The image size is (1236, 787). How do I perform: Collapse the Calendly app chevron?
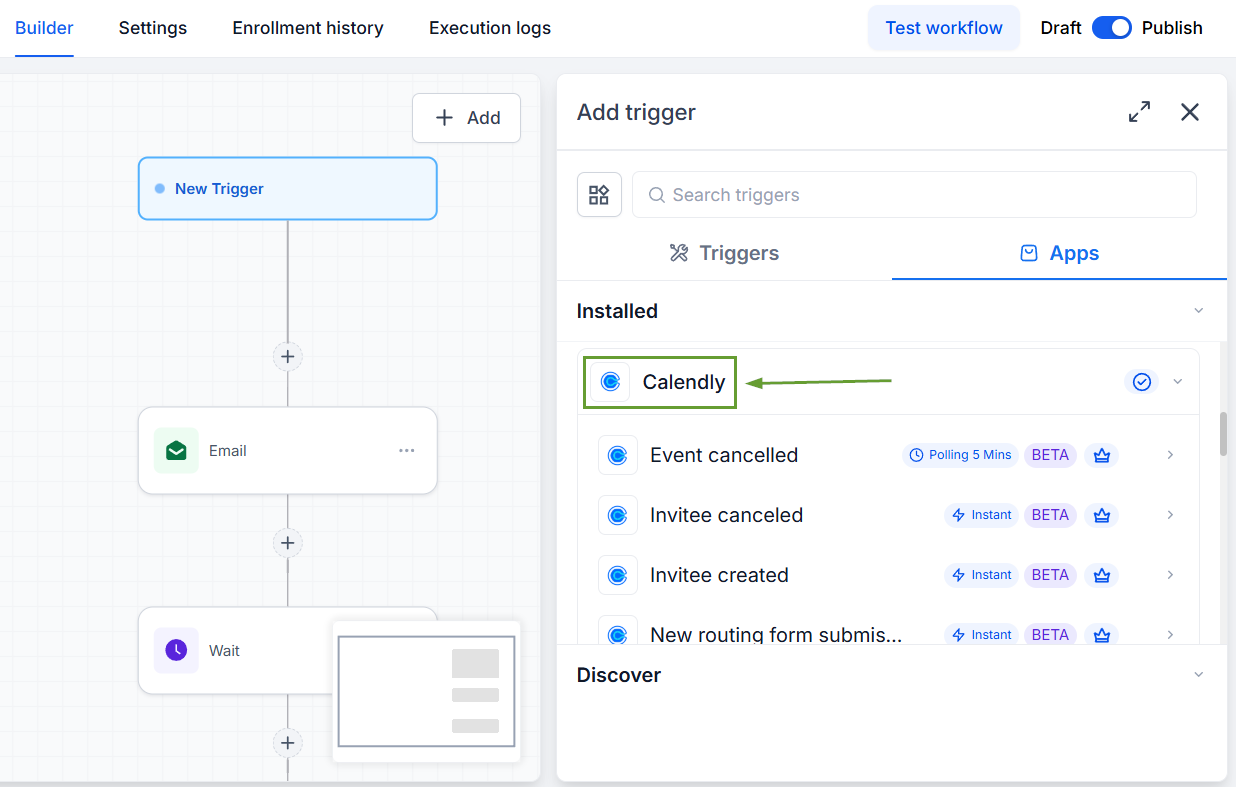(1178, 382)
